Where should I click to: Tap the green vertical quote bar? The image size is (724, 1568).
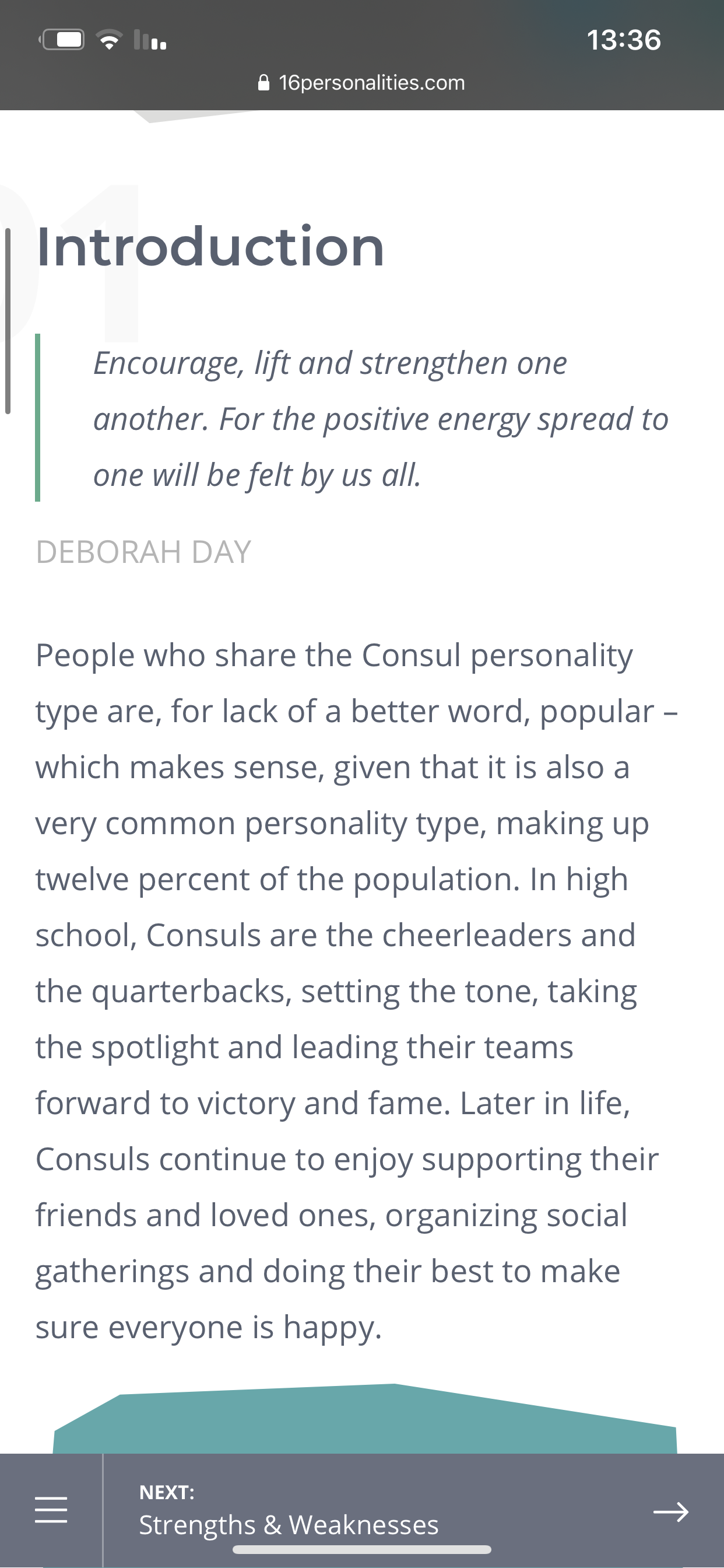pos(38,418)
